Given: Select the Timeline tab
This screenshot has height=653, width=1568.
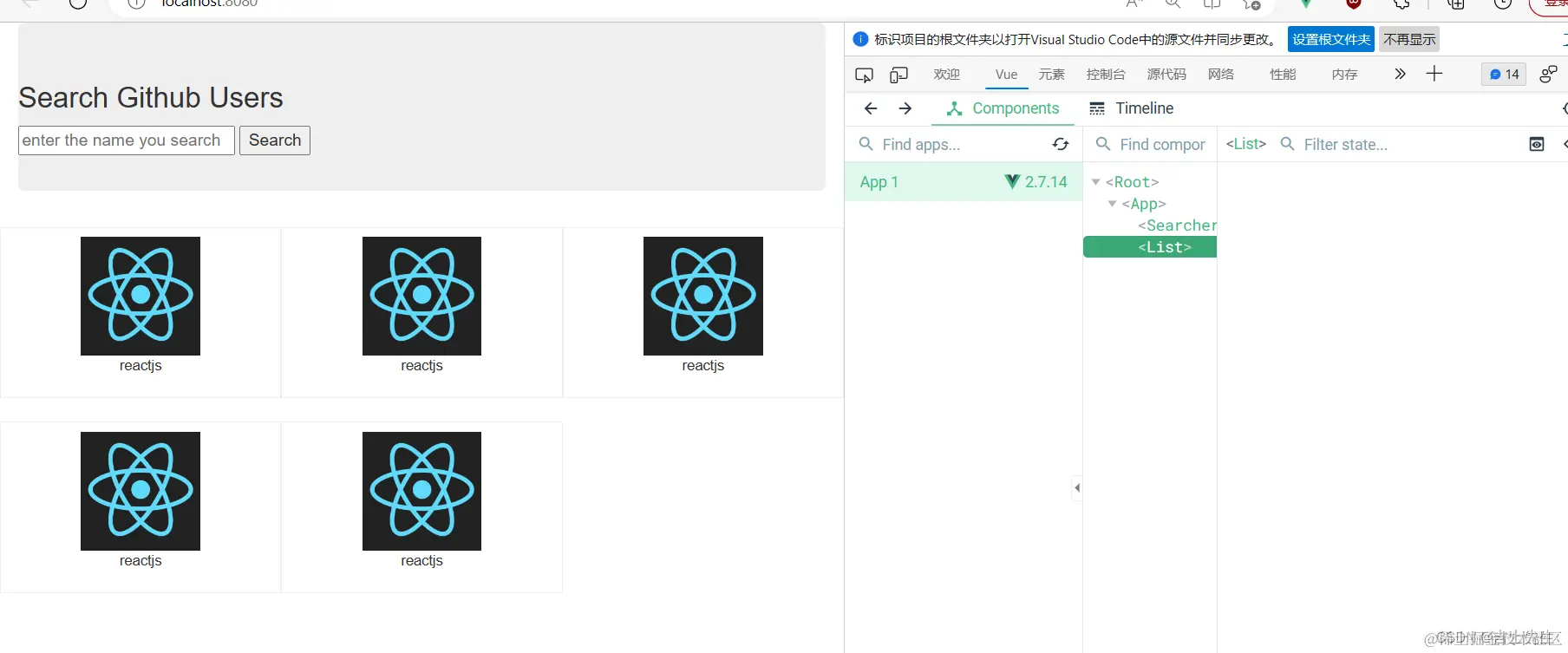Looking at the screenshot, I should coord(1131,108).
